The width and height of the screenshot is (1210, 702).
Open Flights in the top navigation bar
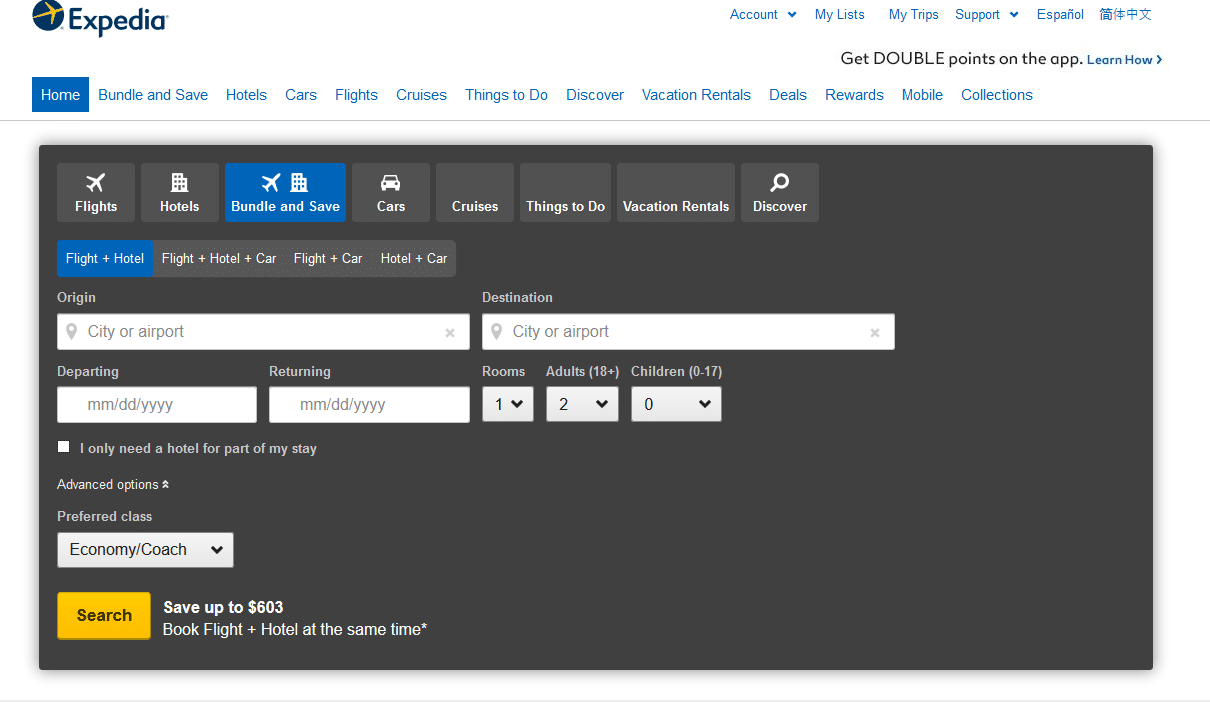pyautogui.click(x=356, y=95)
